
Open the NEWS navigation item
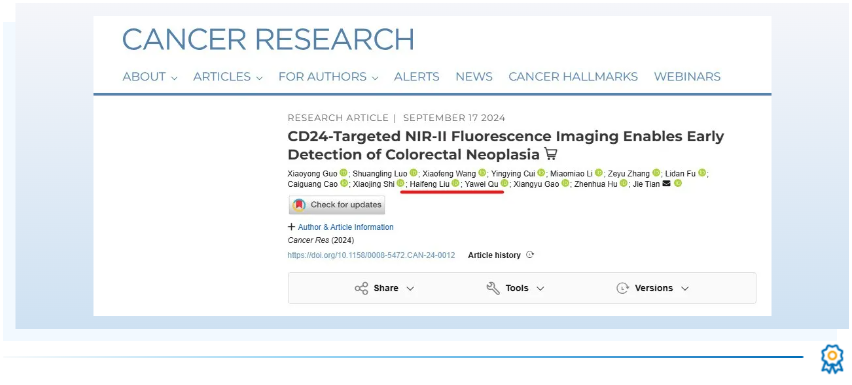[x=474, y=77]
